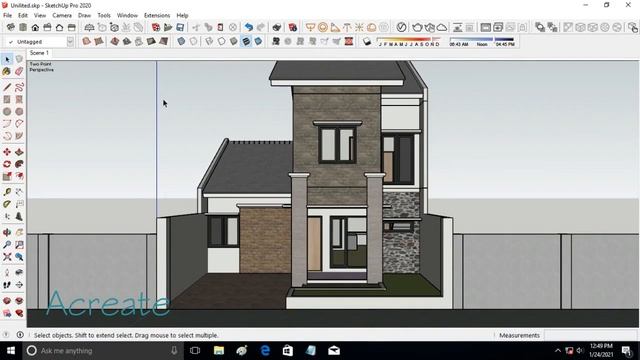Image resolution: width=640 pixels, height=360 pixels.
Task: Show hidden system tray icons chevron
Action: [558, 351]
